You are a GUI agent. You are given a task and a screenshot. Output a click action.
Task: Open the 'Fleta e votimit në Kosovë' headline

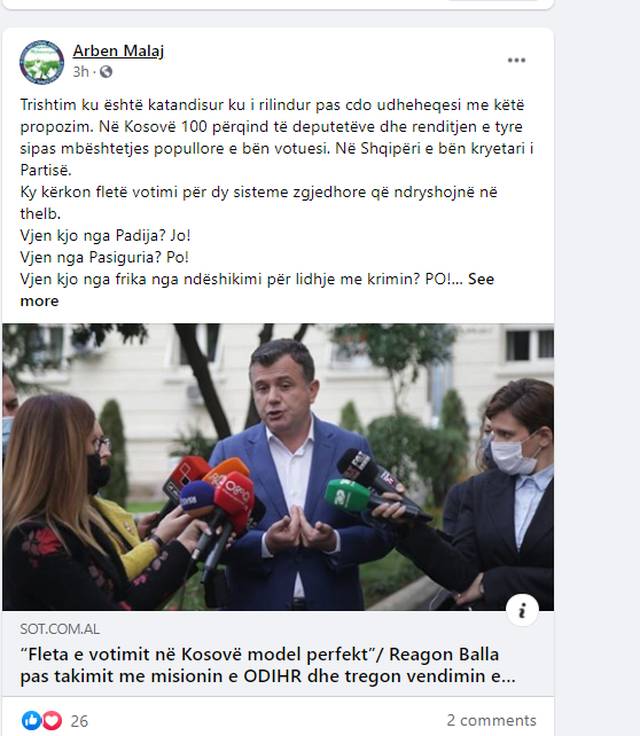(x=259, y=654)
